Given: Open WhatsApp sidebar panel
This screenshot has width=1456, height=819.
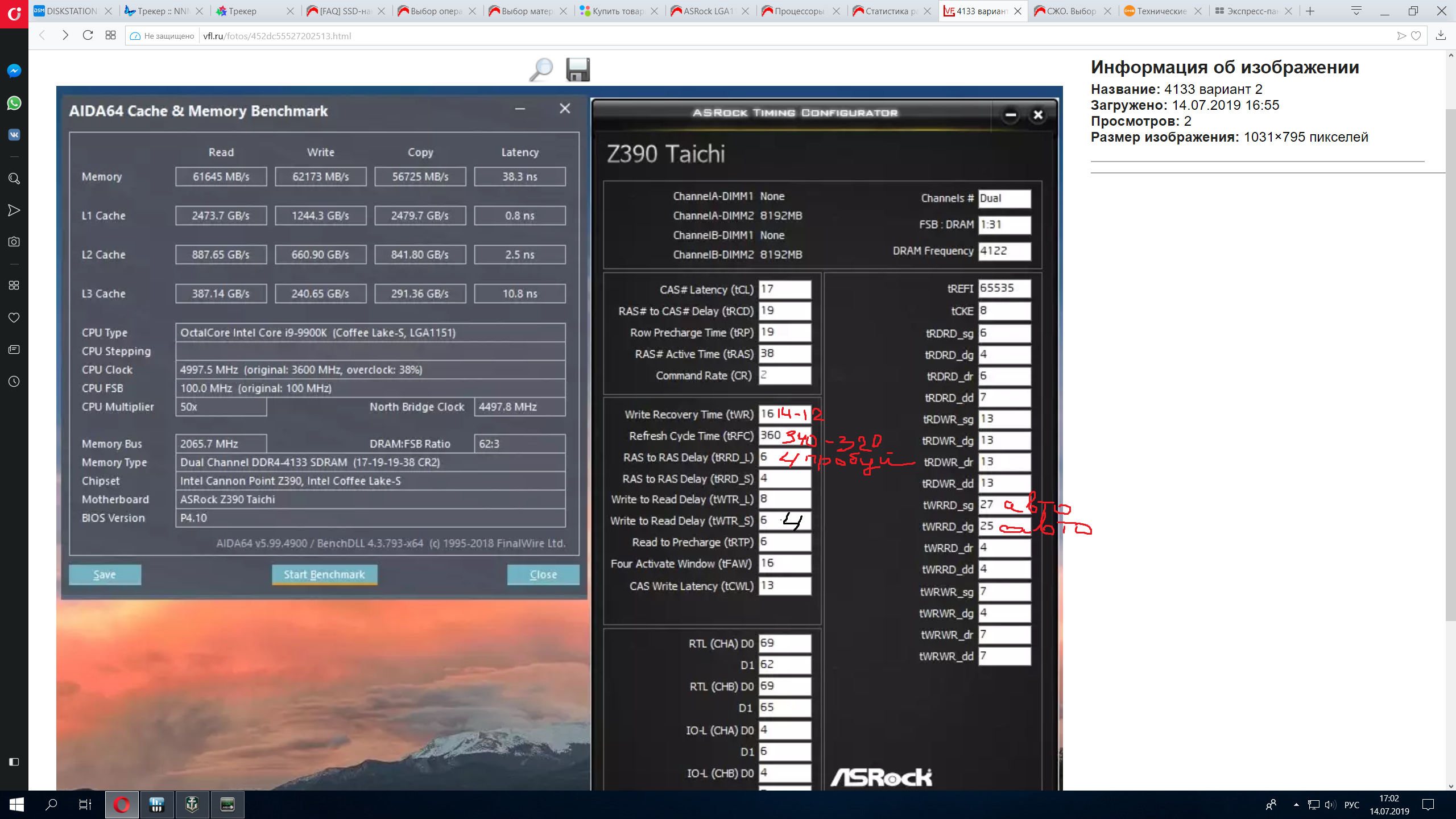Looking at the screenshot, I should point(14,103).
